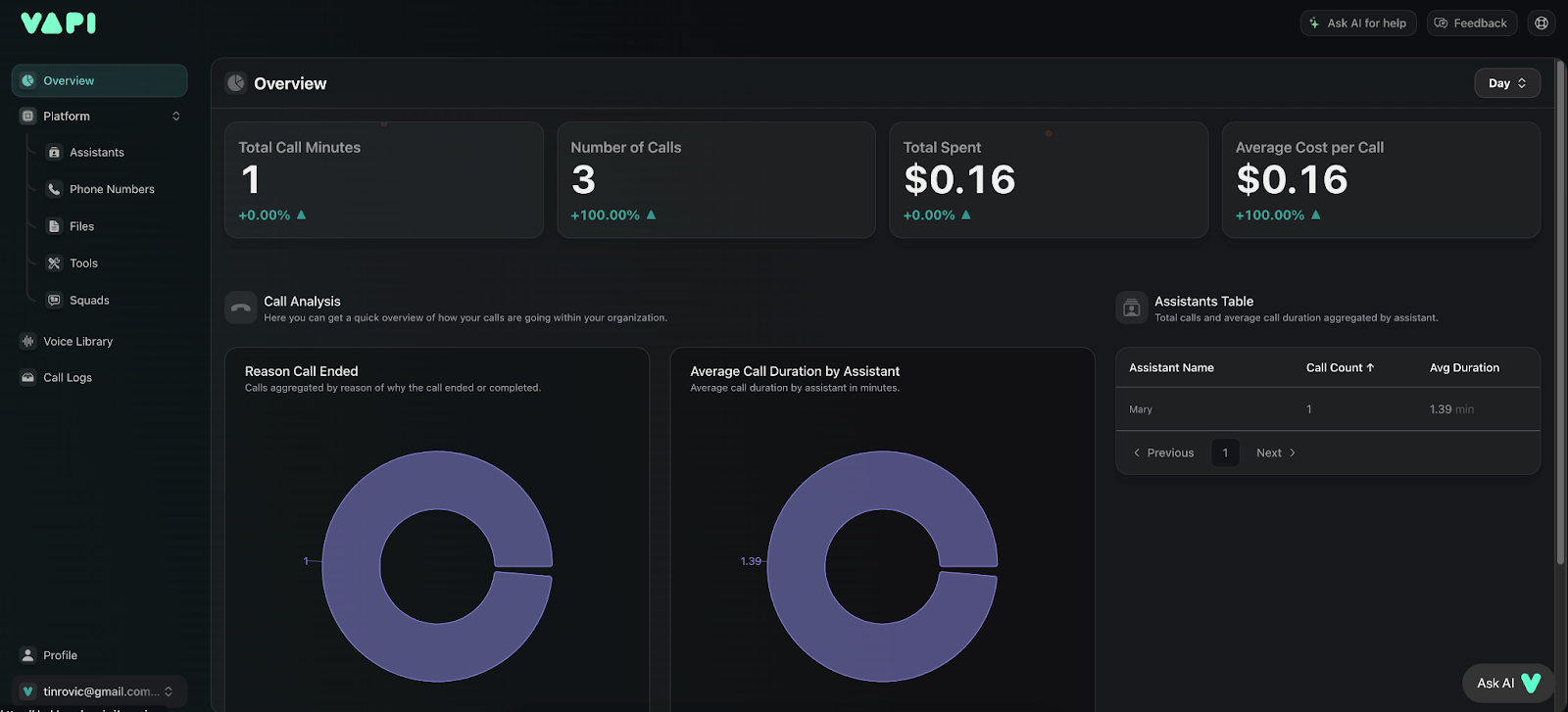Click the Phone Numbers handset icon
1568x712 pixels.
tap(55, 189)
